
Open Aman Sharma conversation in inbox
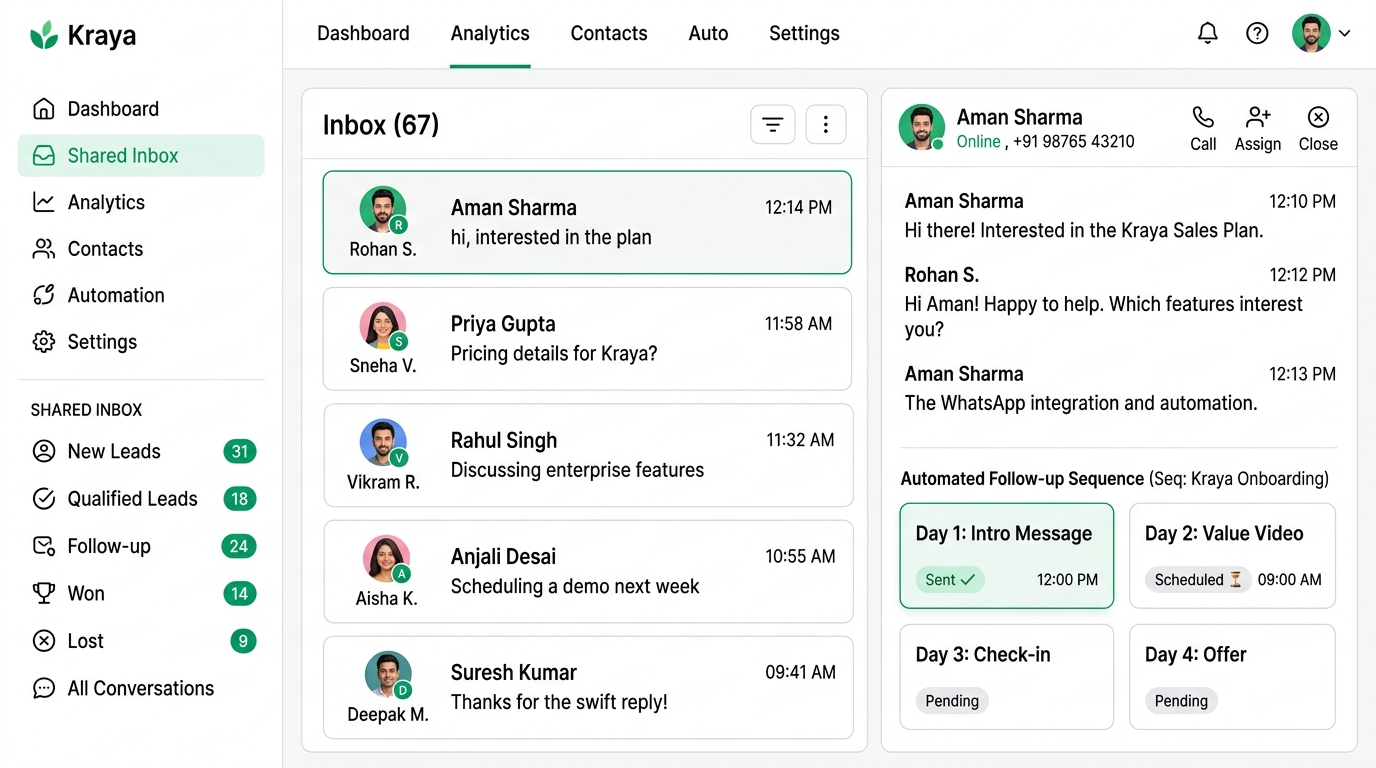click(x=587, y=222)
